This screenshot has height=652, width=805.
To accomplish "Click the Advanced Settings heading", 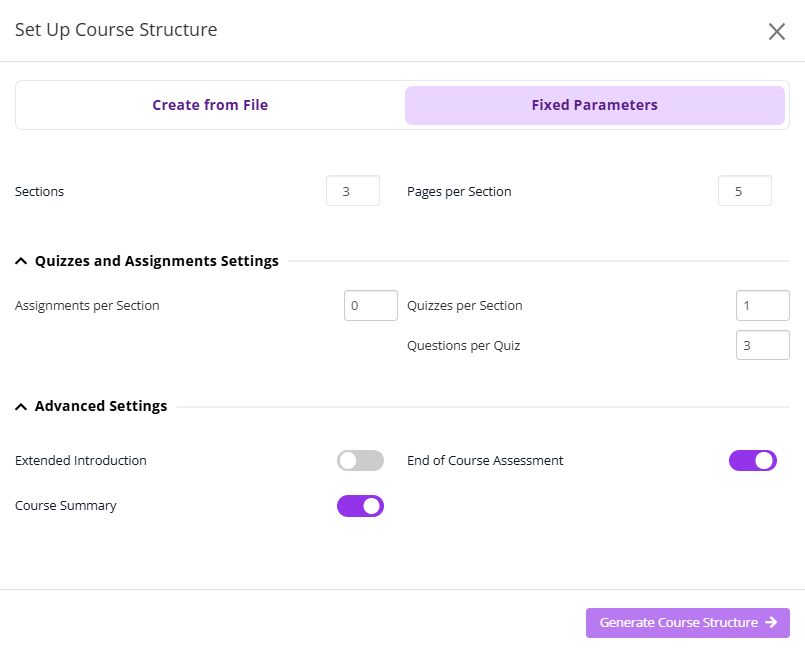I will click(x=101, y=406).
